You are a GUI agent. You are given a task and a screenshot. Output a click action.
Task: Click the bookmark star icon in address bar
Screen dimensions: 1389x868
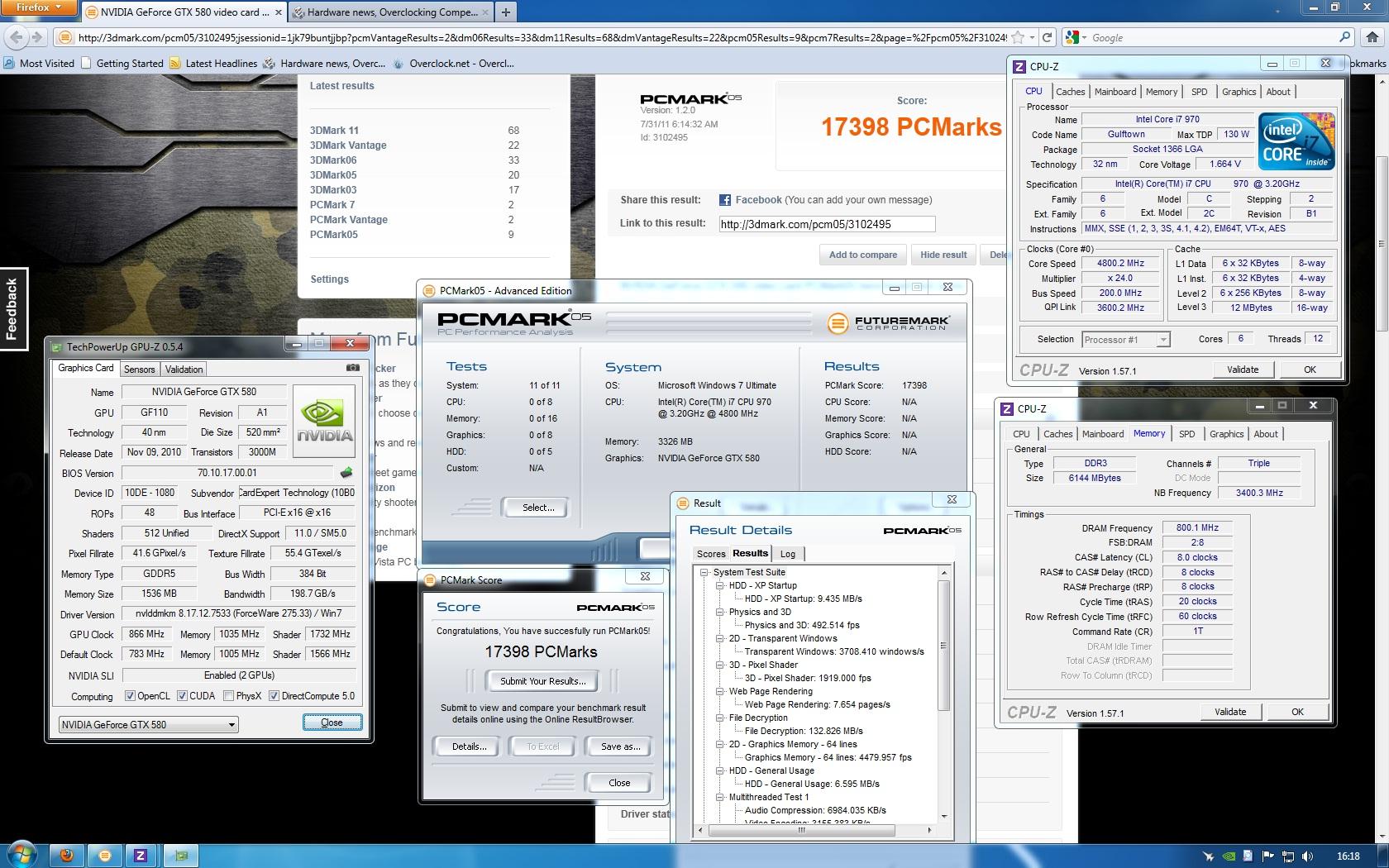(x=1019, y=37)
